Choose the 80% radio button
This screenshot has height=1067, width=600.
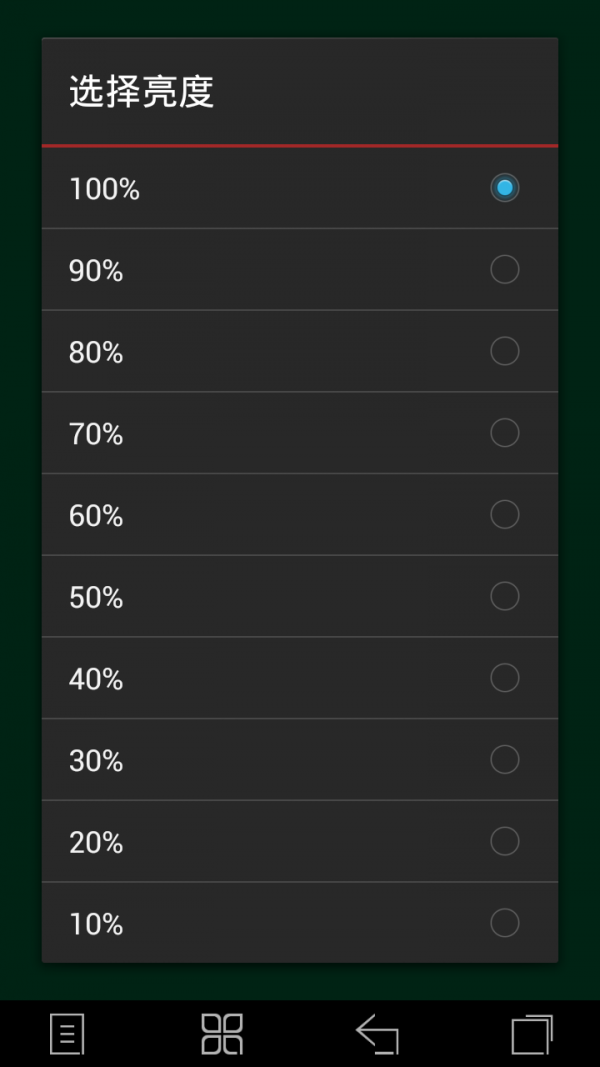(504, 351)
